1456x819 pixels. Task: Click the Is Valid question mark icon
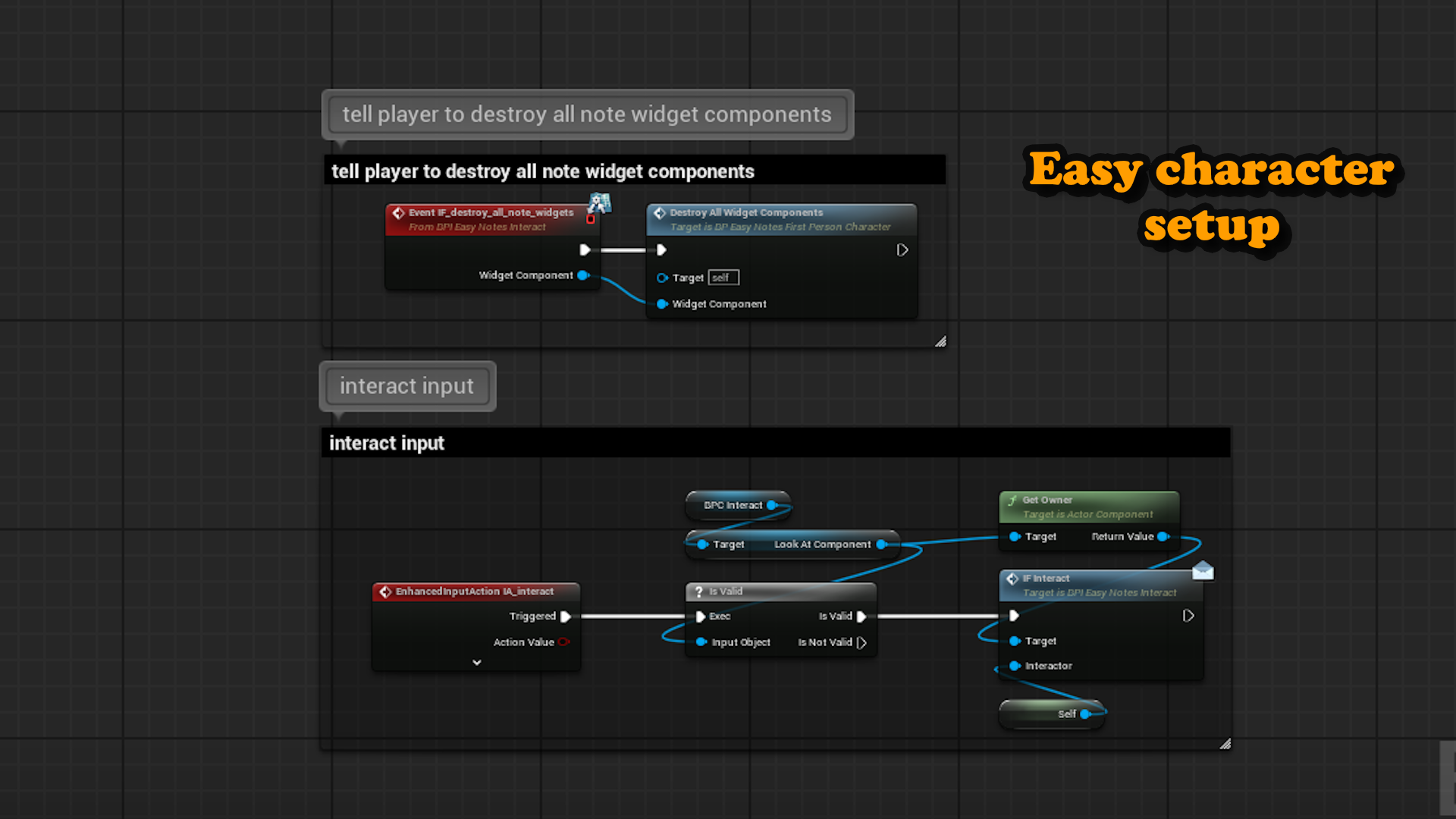coord(699,591)
